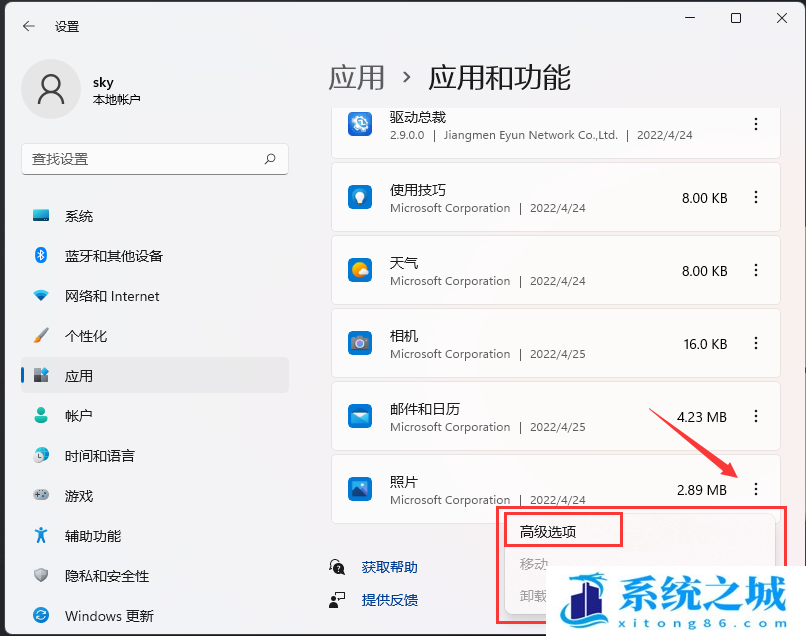Image resolution: width=806 pixels, height=636 pixels.
Task: Open the 提供反馈 link
Action: click(389, 600)
